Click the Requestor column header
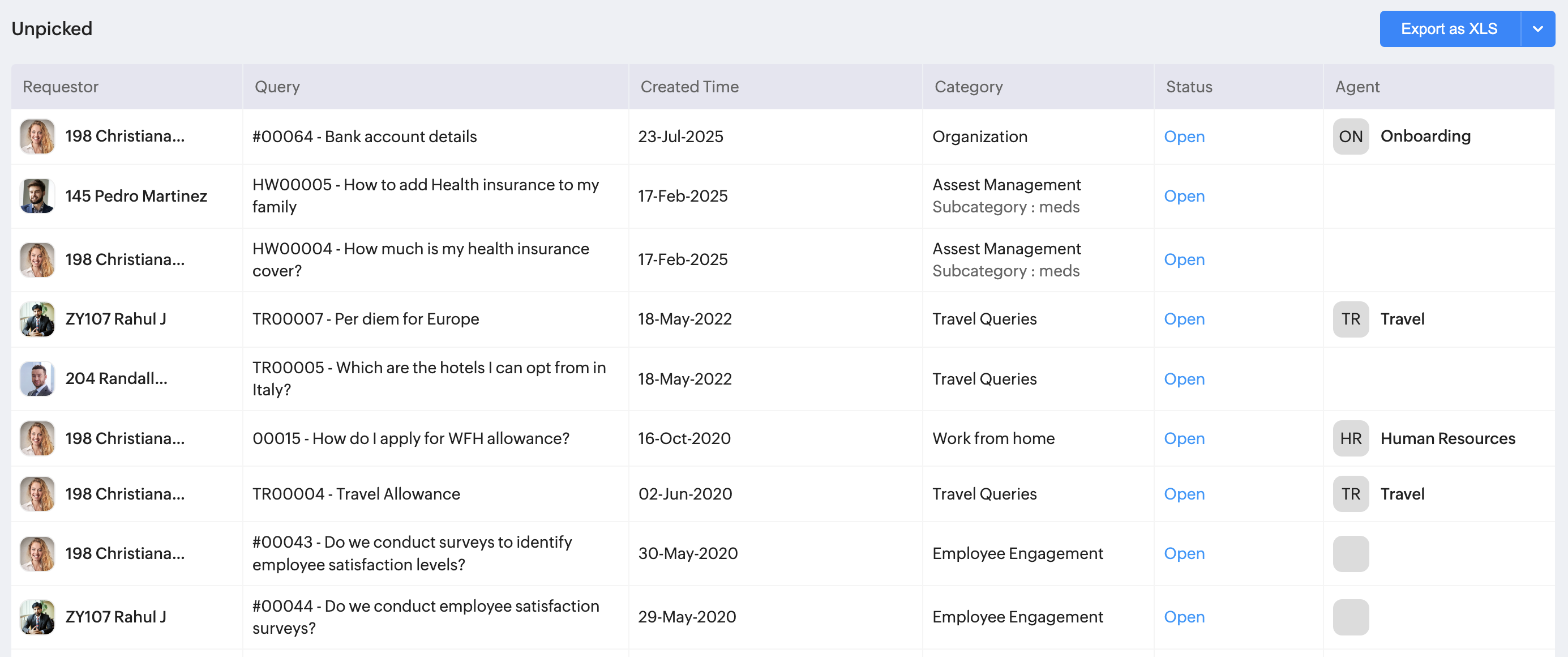The image size is (1568, 657). (60, 87)
